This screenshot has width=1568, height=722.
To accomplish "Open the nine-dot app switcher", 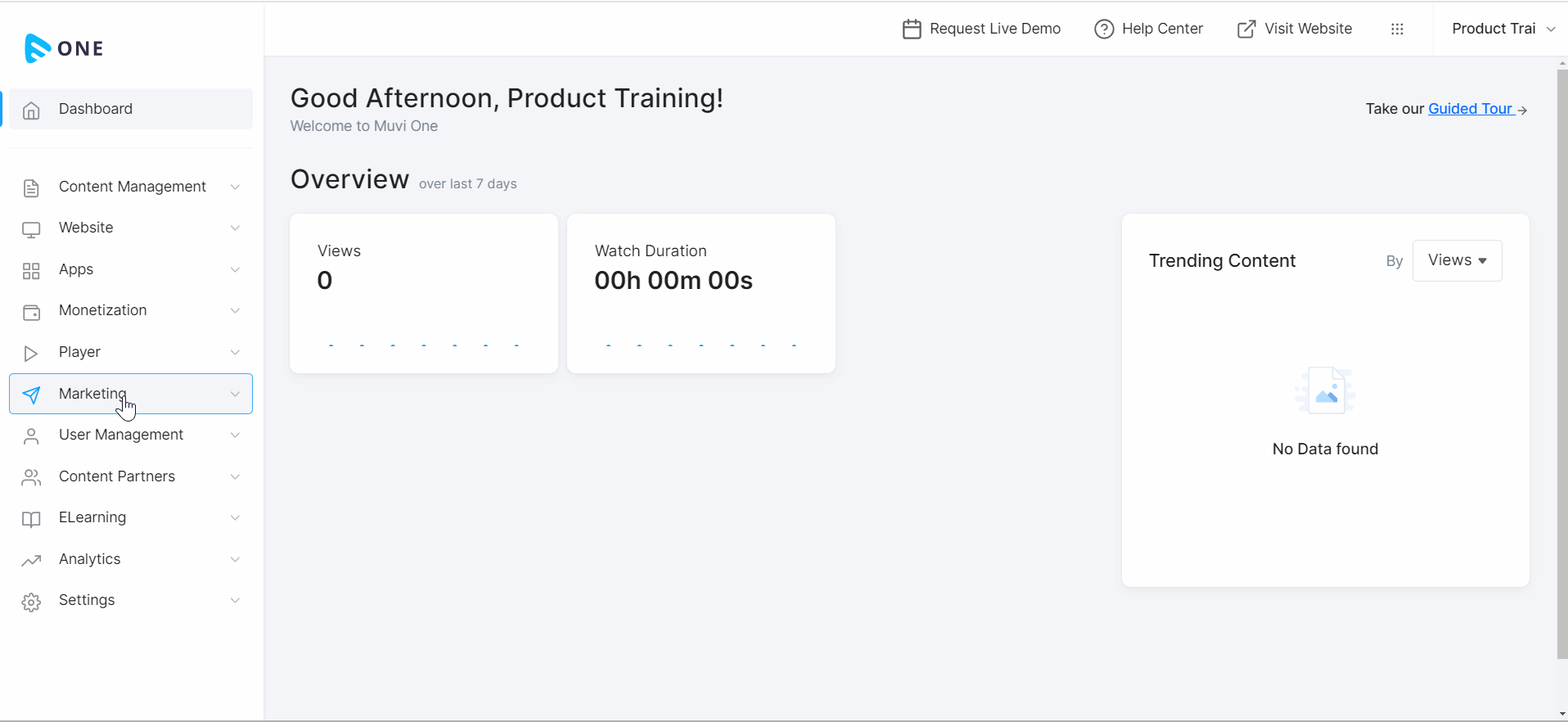I will tap(1397, 29).
